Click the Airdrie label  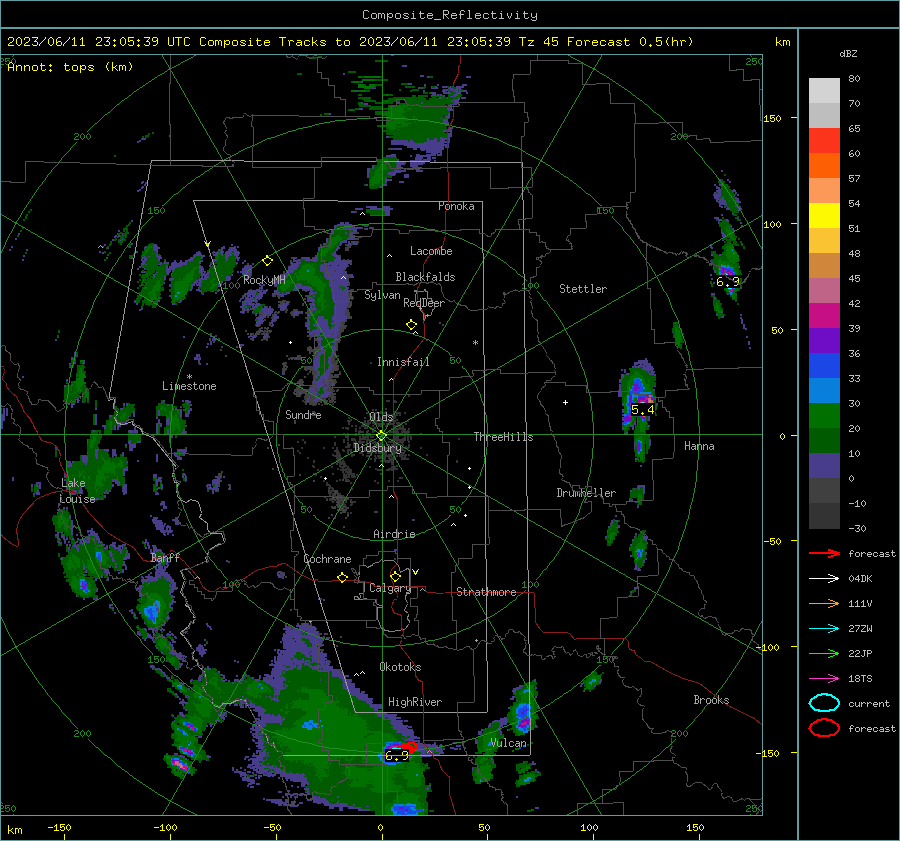(x=394, y=534)
